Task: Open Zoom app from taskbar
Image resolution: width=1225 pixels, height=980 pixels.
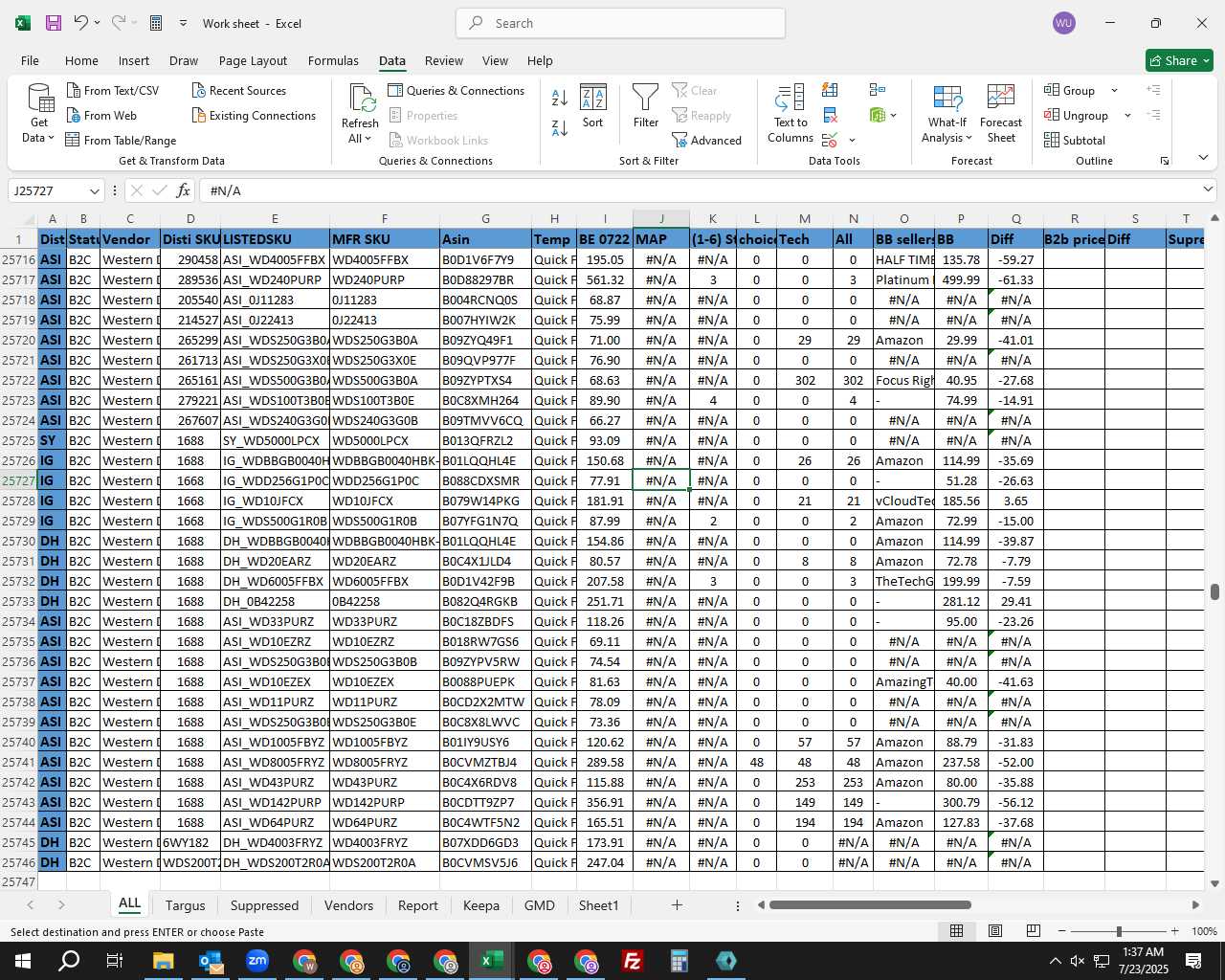Action: (x=257, y=961)
